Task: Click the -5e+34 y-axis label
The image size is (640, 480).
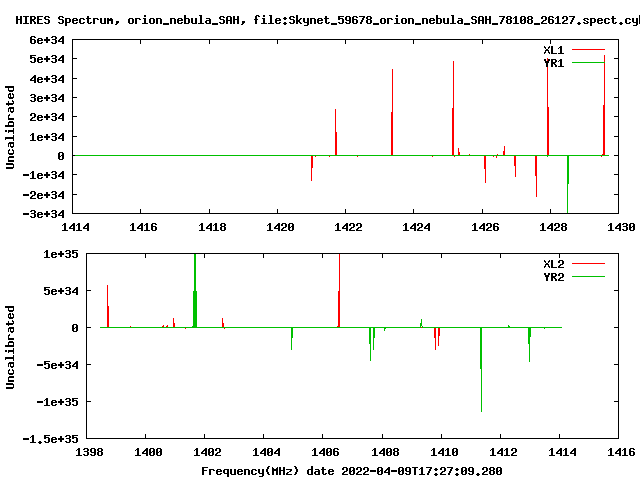Action: pos(58,365)
